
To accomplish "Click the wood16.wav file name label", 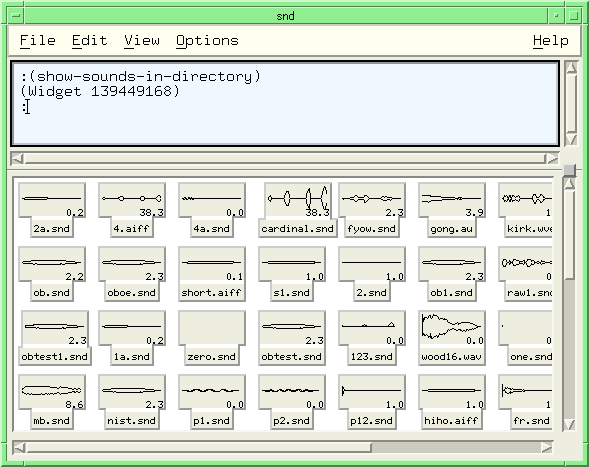I will (452, 357).
